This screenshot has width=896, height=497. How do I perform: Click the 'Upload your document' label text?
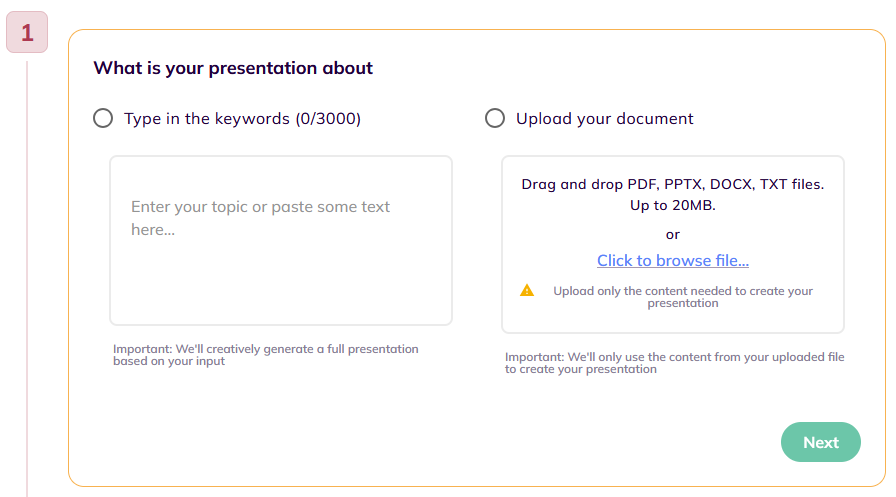(604, 119)
